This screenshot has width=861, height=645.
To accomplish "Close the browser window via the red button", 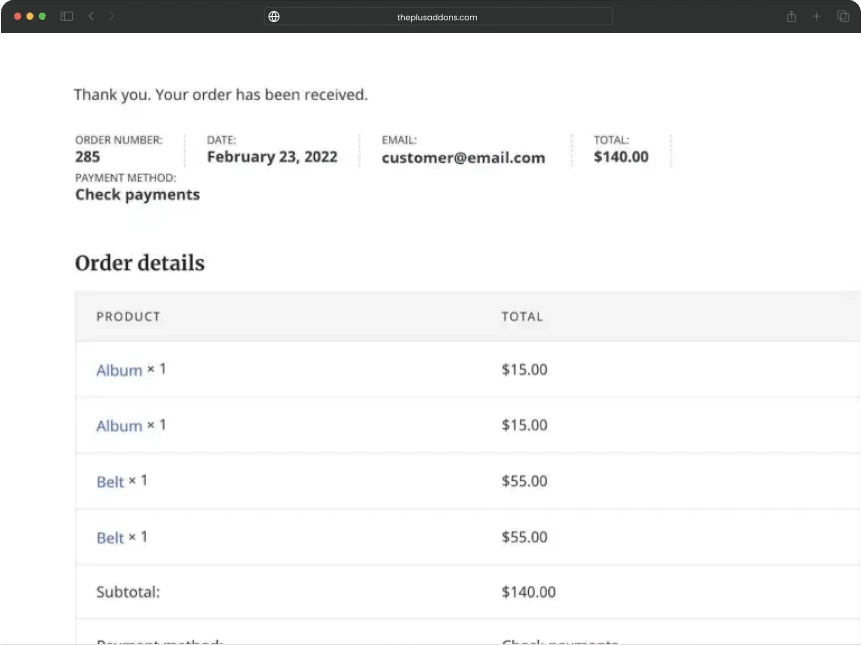I will tap(17, 16).
